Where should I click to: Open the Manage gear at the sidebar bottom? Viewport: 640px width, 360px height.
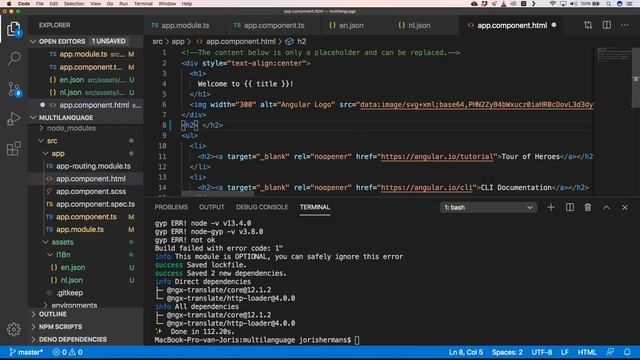[x=14, y=329]
